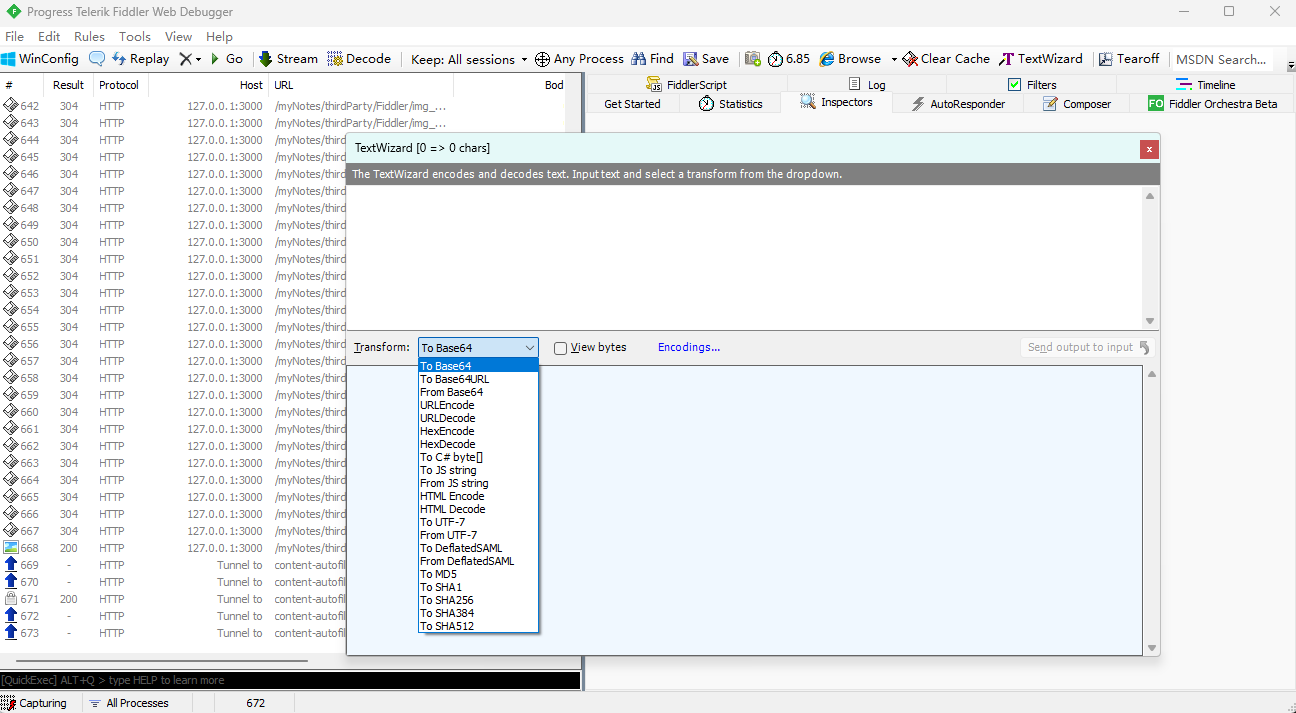The height and width of the screenshot is (713, 1296).
Task: Open the File menu
Action: 14,36
